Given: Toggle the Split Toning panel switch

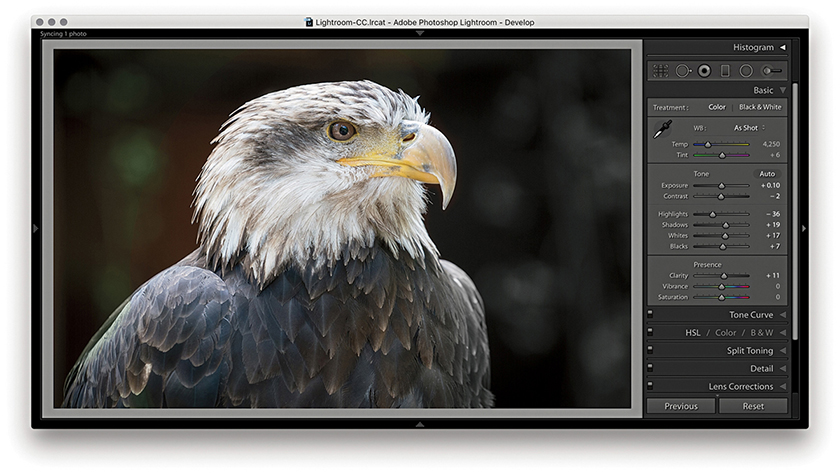Looking at the screenshot, I should coord(650,350).
